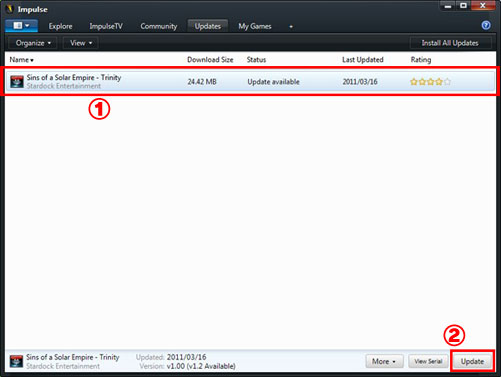Close the Impulse window

(x=482, y=6)
